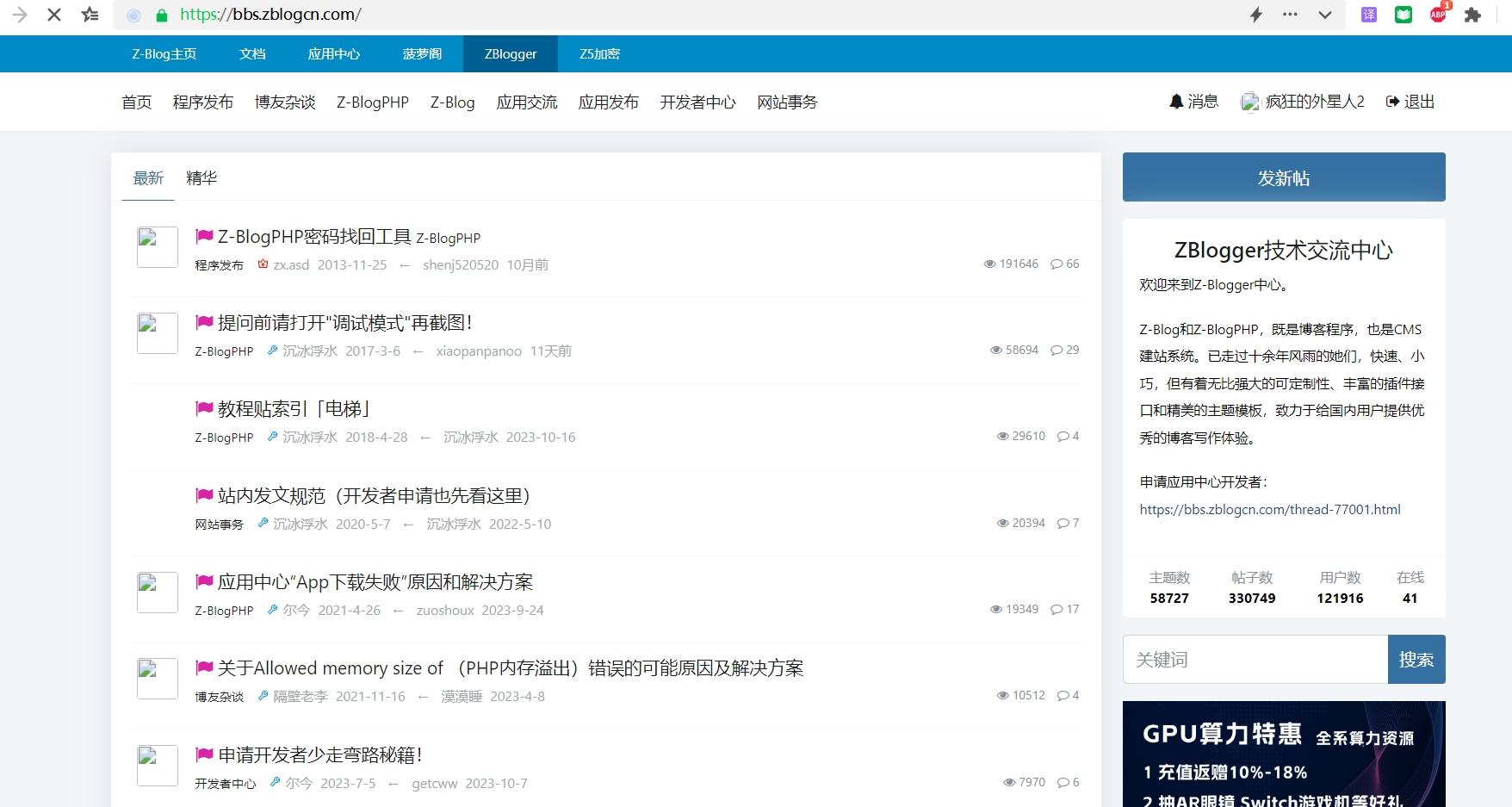This screenshot has height=807, width=1512.
Task: Open the 应用交流 forum section
Action: click(527, 102)
